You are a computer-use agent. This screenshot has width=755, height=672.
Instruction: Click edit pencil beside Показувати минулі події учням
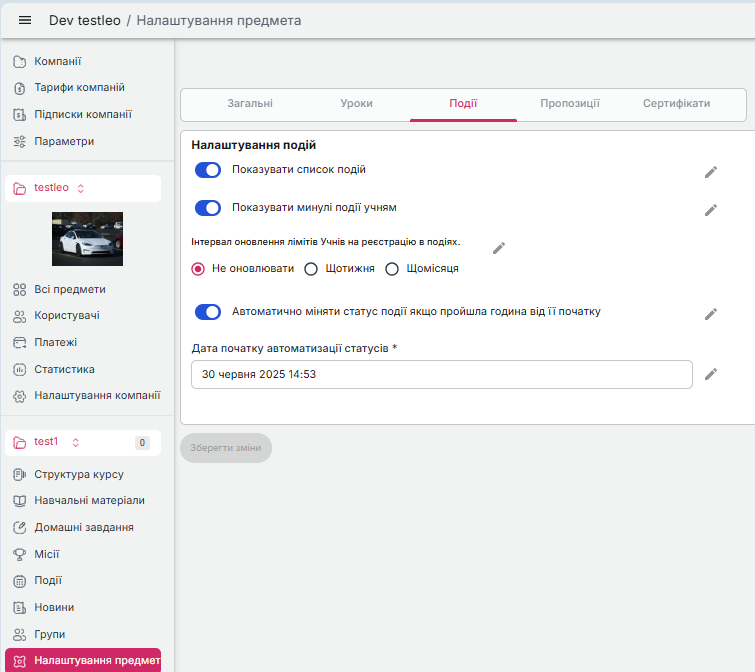711,210
